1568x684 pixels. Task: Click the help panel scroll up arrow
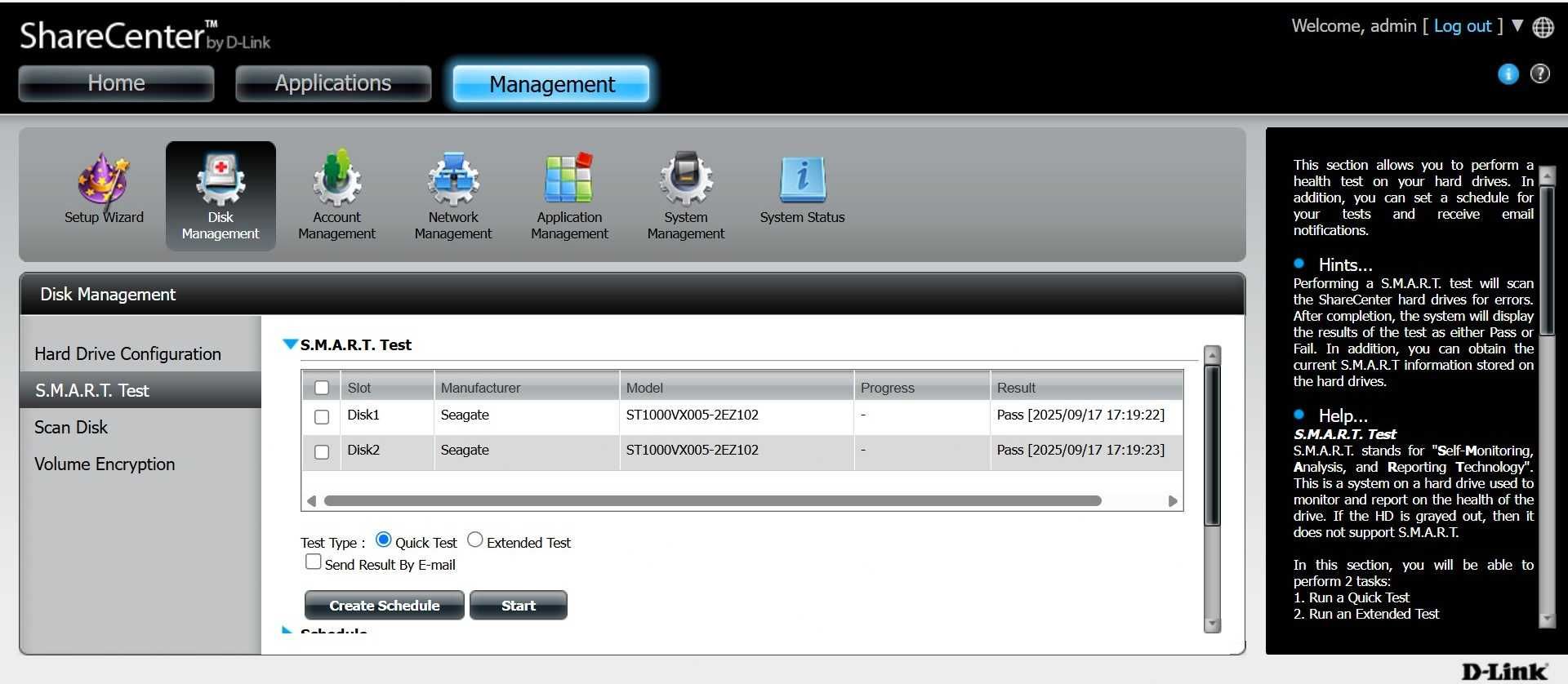(1547, 176)
